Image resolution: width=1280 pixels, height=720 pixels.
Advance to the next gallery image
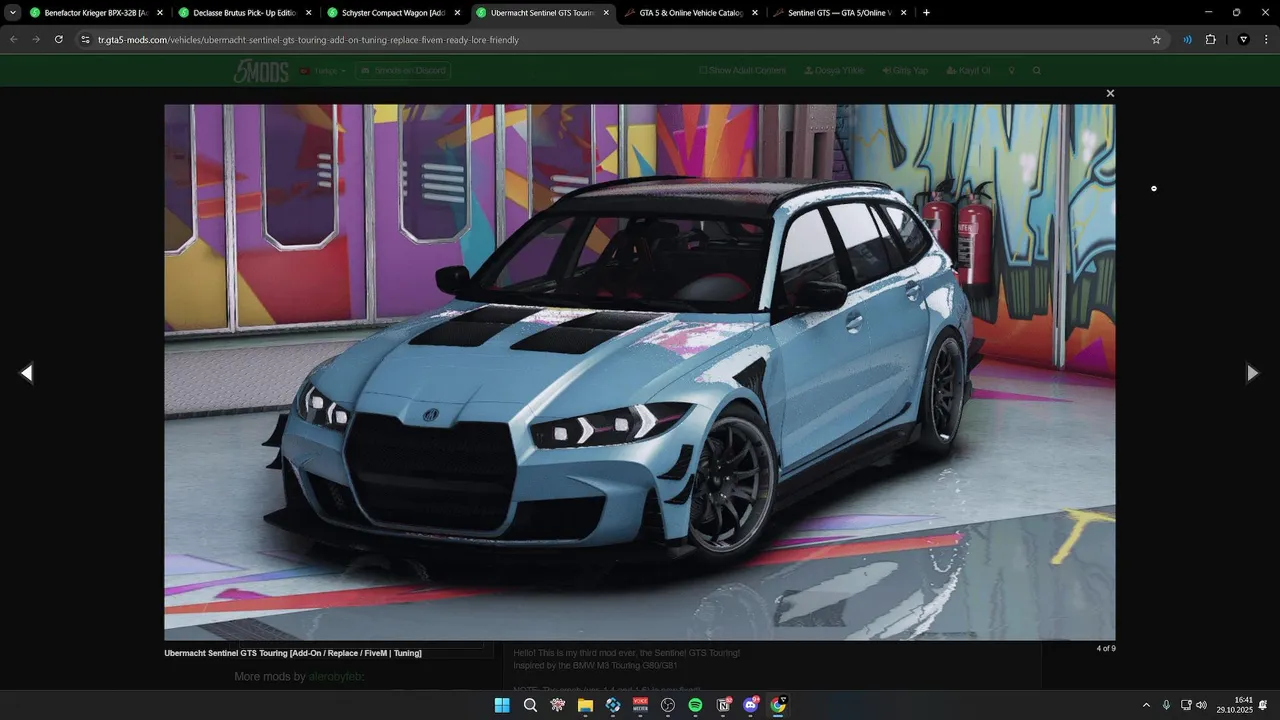click(x=1252, y=373)
